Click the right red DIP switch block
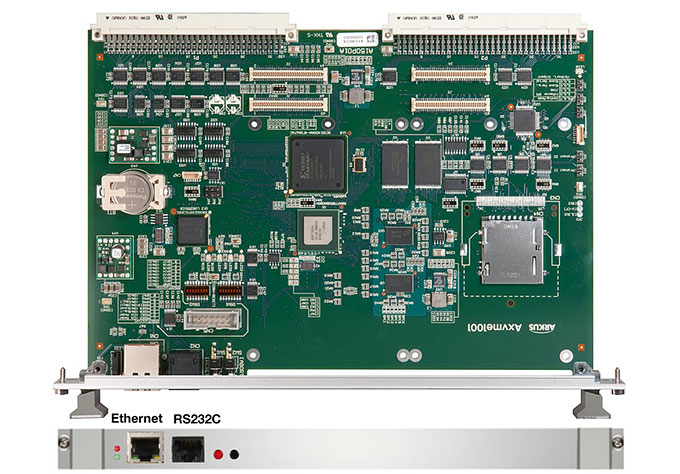This screenshot has height=474, width=680. click(230, 291)
